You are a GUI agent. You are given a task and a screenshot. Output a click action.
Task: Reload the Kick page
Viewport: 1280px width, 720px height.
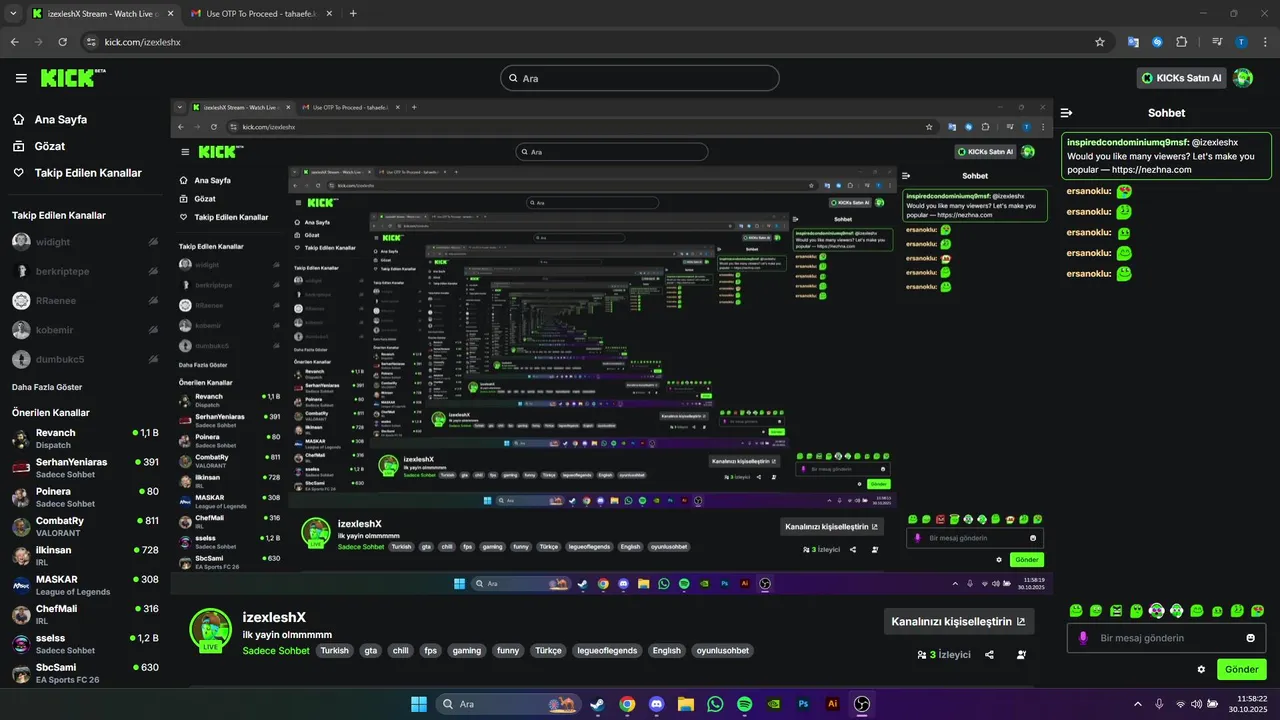pos(63,42)
